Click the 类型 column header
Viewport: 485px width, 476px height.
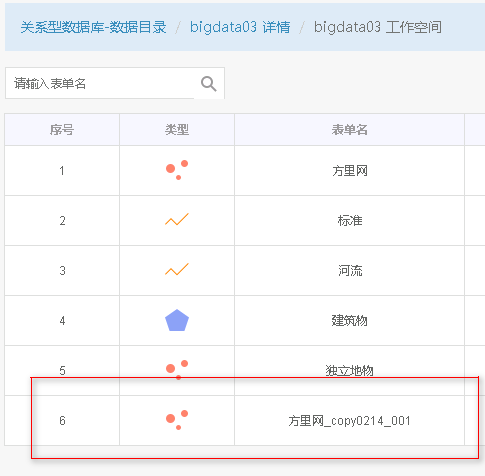pyautogui.click(x=177, y=129)
